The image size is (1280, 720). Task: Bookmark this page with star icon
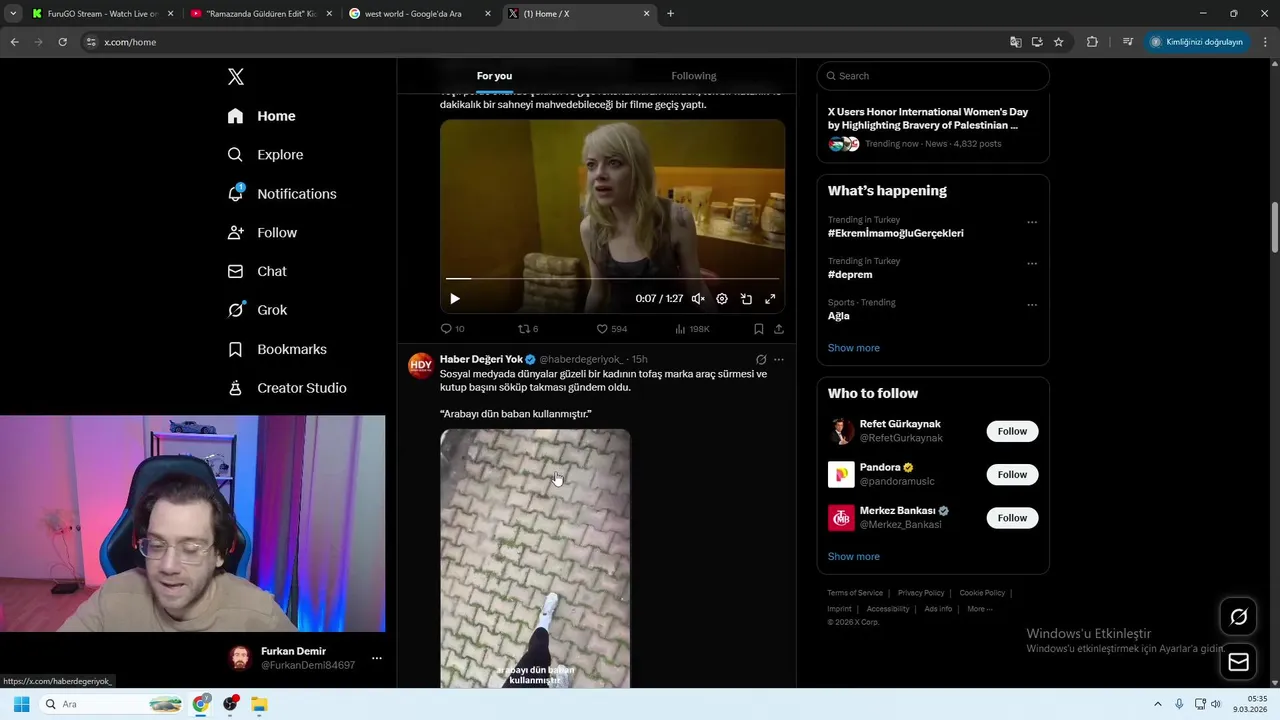1058,42
